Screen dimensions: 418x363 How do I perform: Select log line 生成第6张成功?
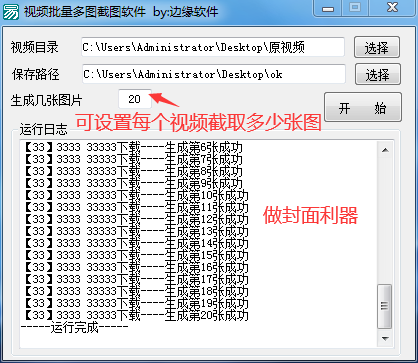point(133,147)
